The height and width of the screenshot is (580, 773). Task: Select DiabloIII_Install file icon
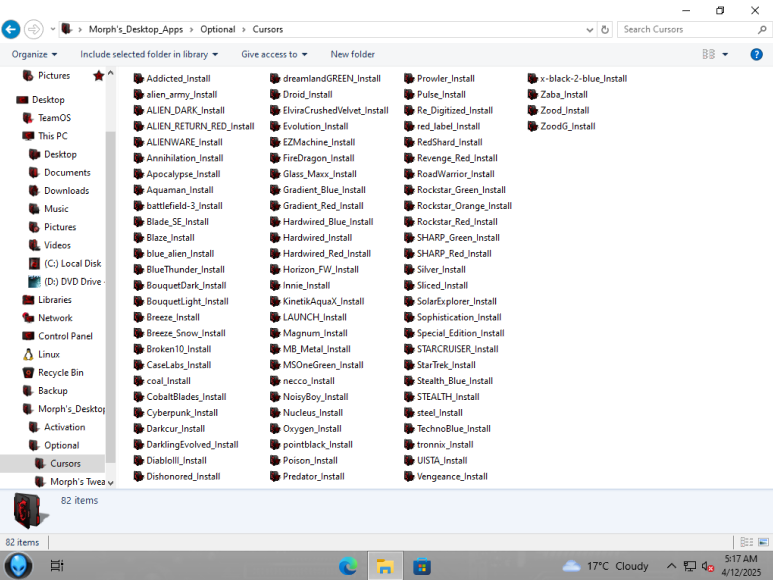139,460
